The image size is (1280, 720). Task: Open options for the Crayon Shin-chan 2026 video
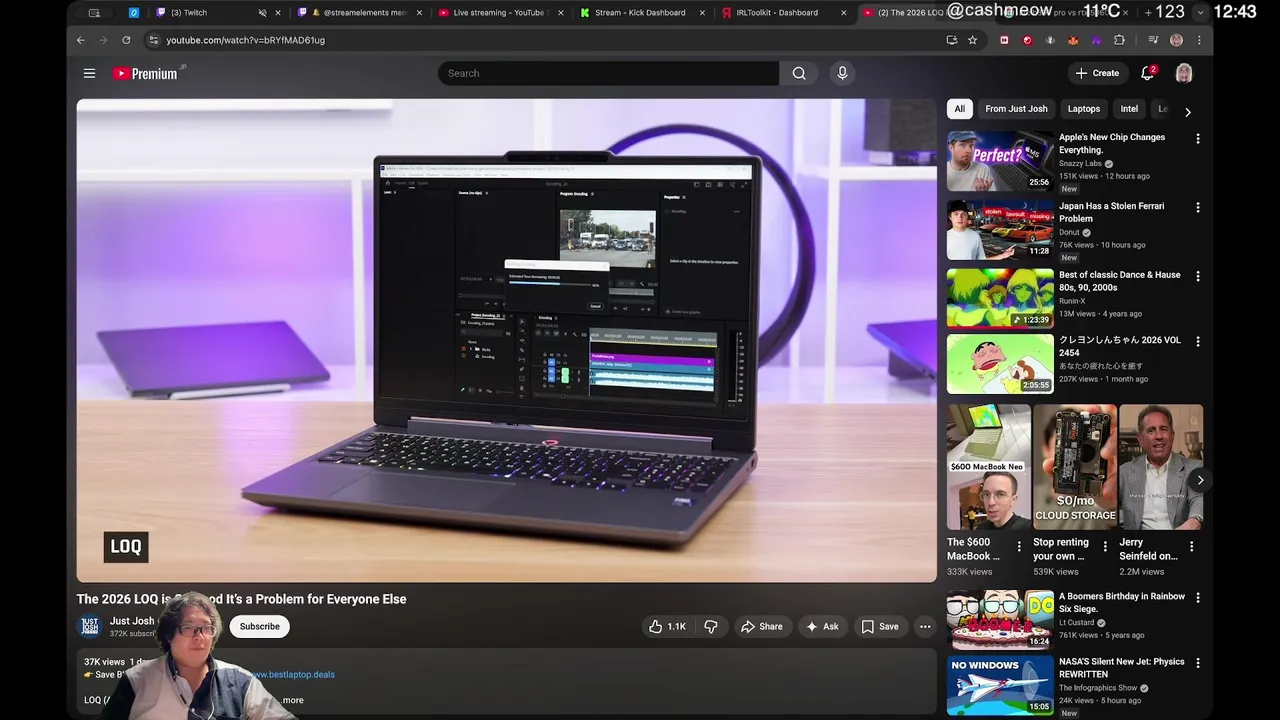tap(1198, 341)
